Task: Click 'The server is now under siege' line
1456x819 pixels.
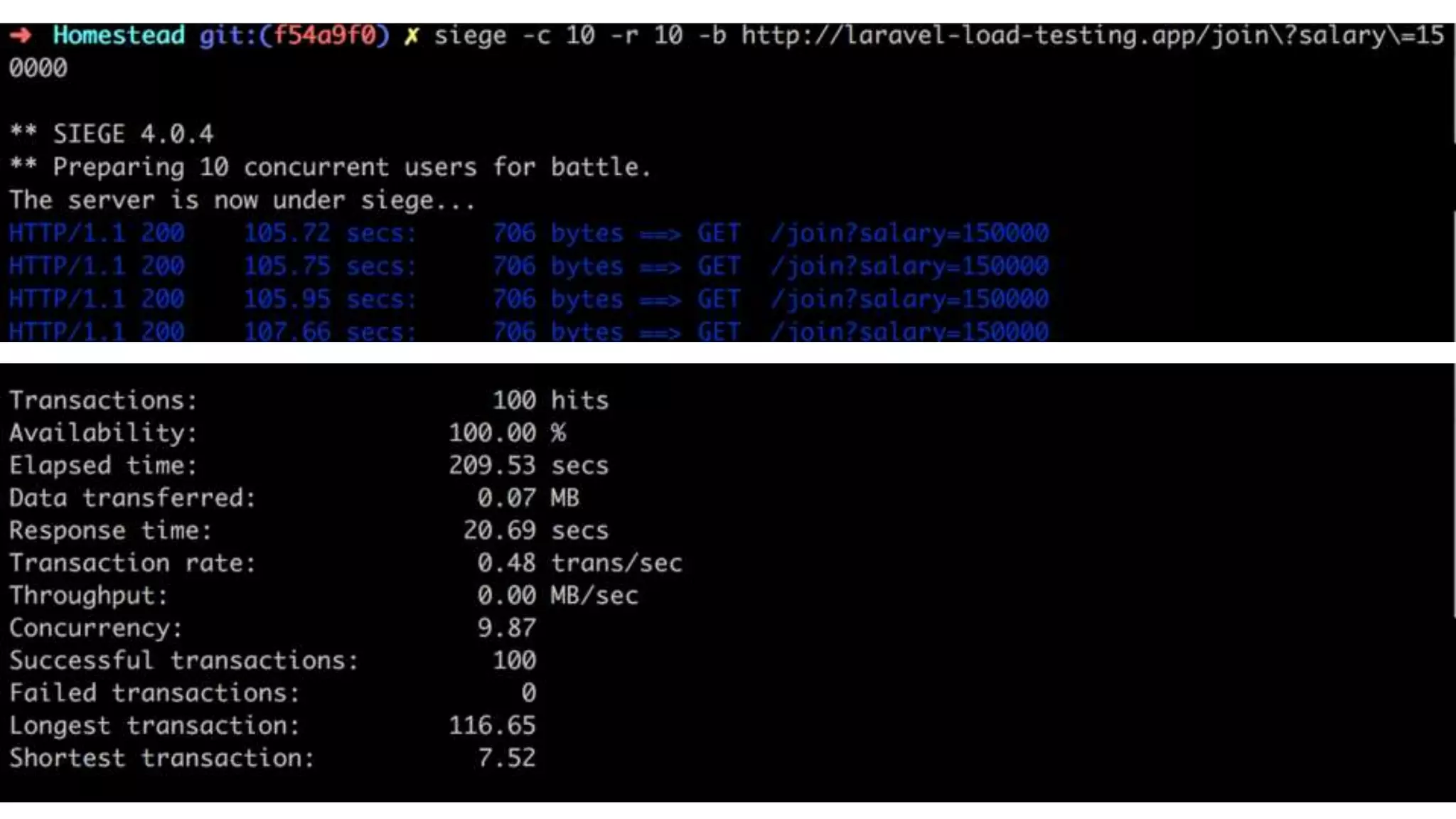Action: tap(242, 200)
